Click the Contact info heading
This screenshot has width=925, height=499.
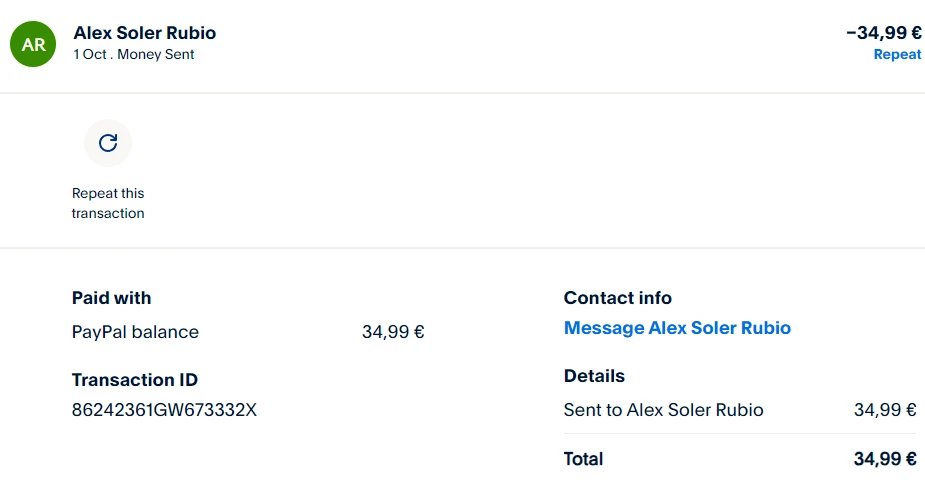[617, 298]
